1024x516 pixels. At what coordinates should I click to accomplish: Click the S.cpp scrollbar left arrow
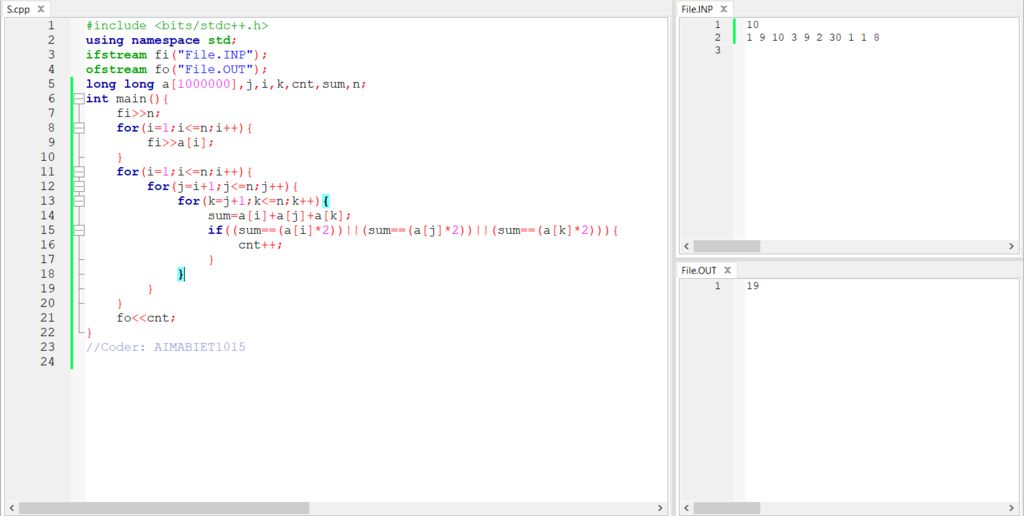pos(11,508)
